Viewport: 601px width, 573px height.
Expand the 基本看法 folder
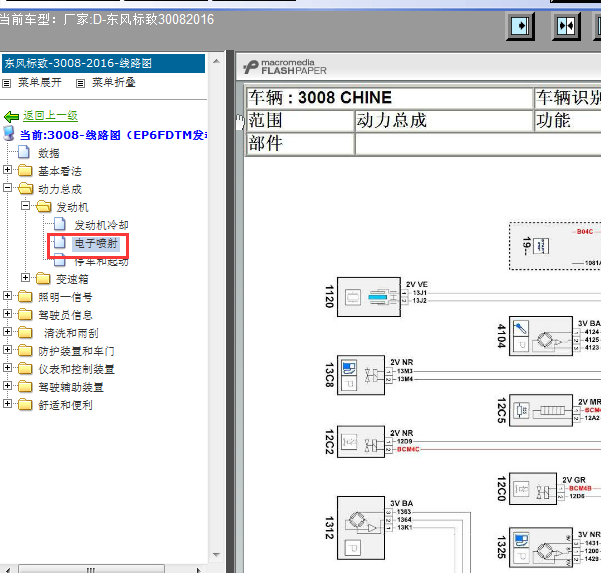[7, 169]
